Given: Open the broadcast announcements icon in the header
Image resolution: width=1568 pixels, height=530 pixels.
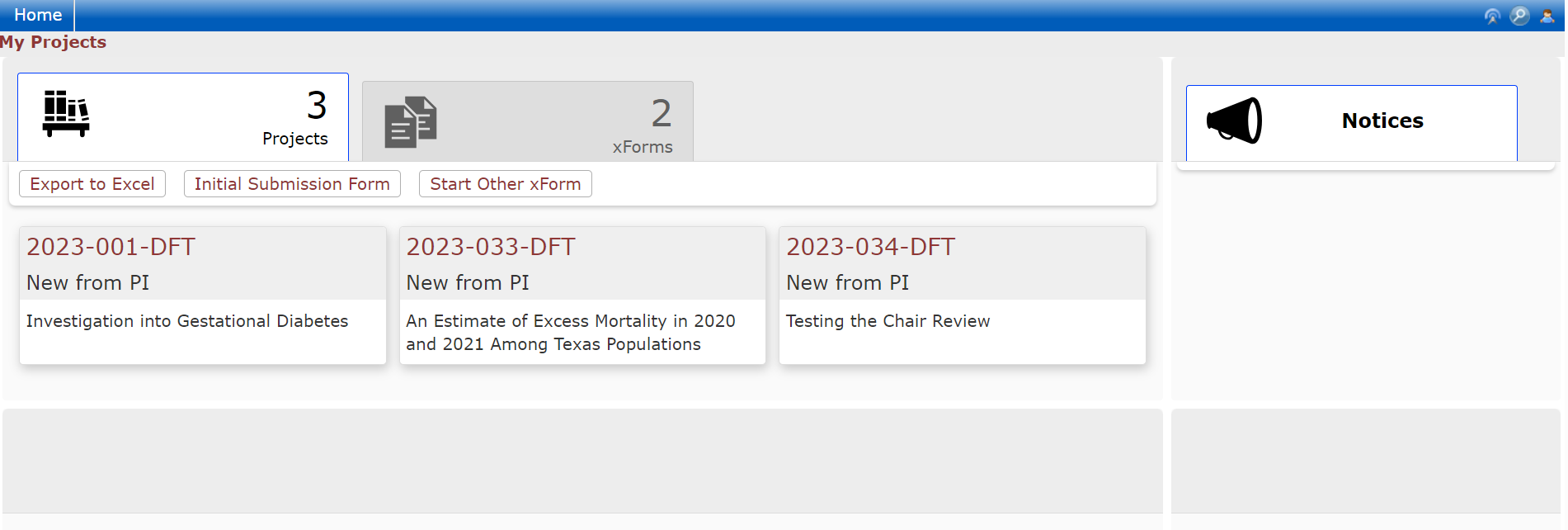Looking at the screenshot, I should point(1492,15).
